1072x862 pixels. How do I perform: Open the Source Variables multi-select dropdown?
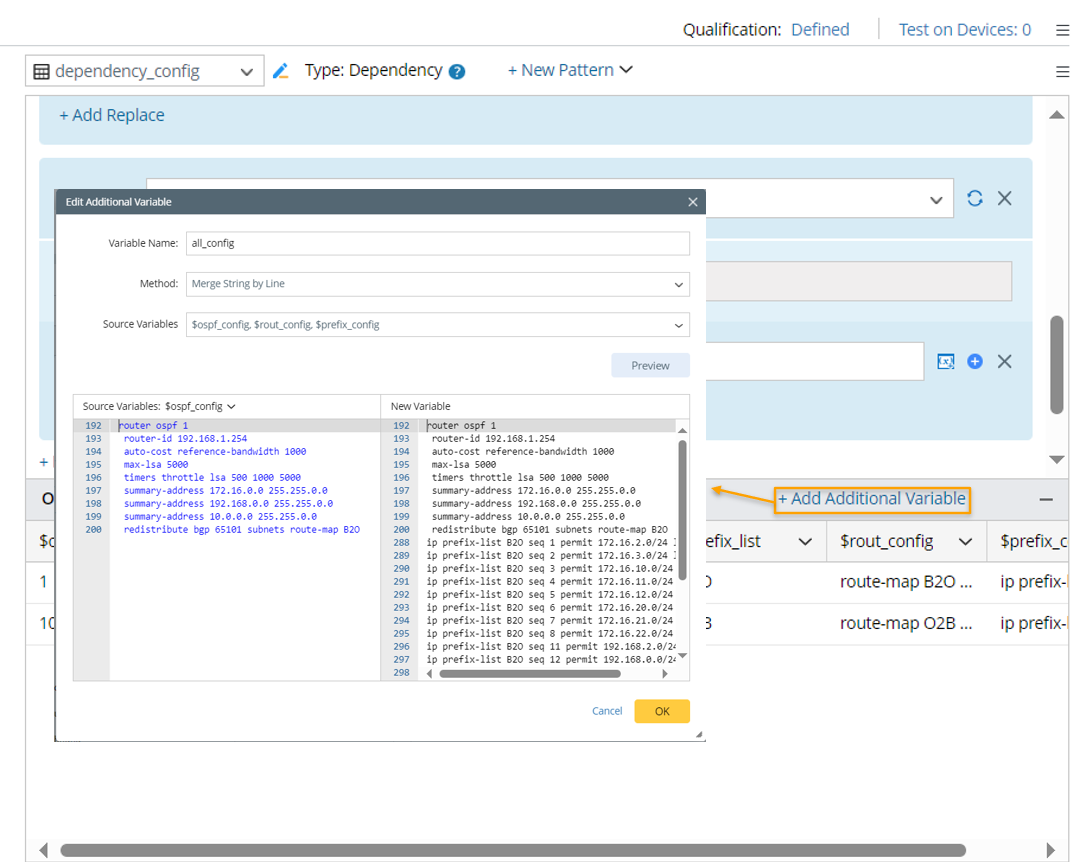pyautogui.click(x=438, y=324)
